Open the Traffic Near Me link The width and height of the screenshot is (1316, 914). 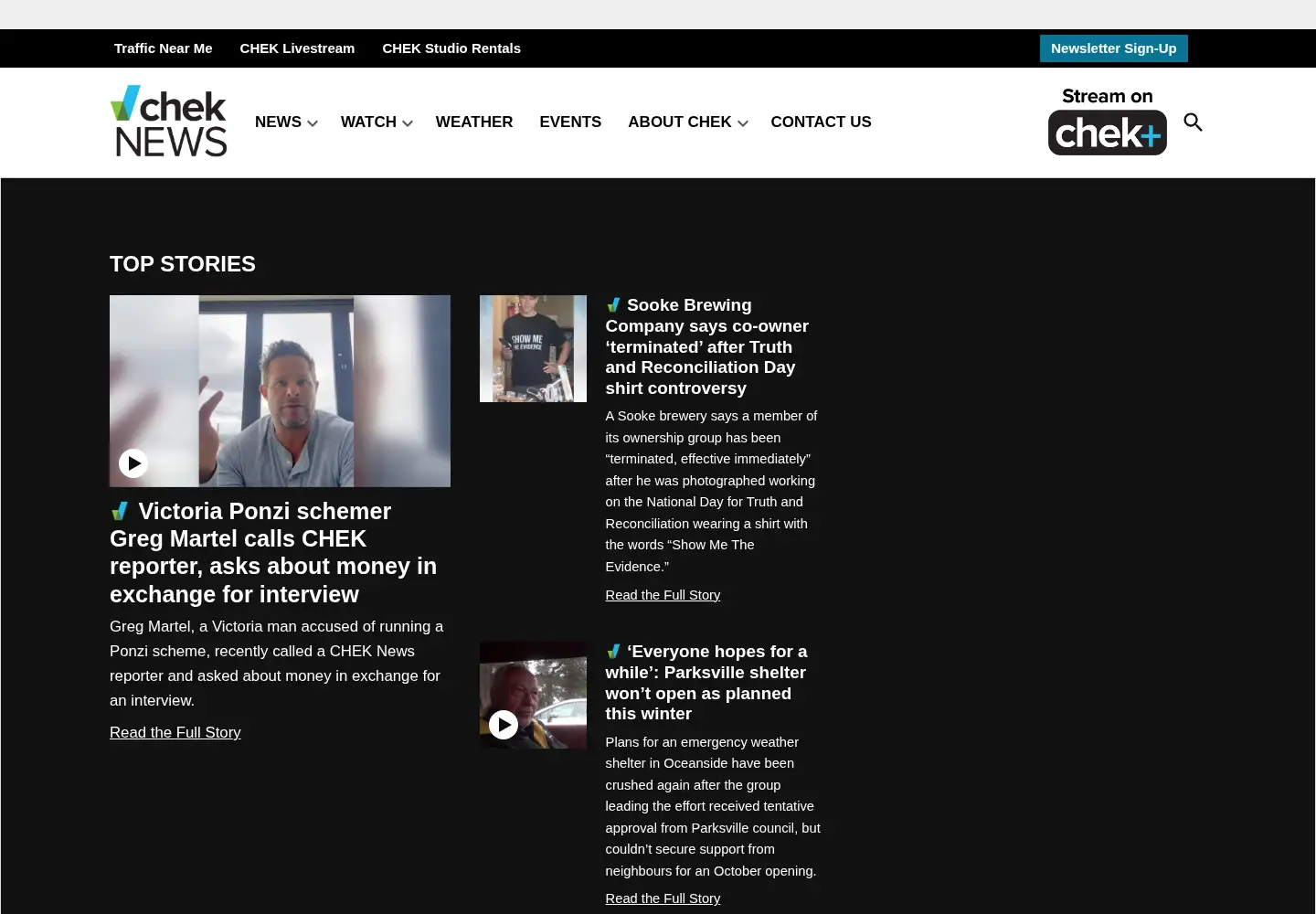click(x=163, y=48)
